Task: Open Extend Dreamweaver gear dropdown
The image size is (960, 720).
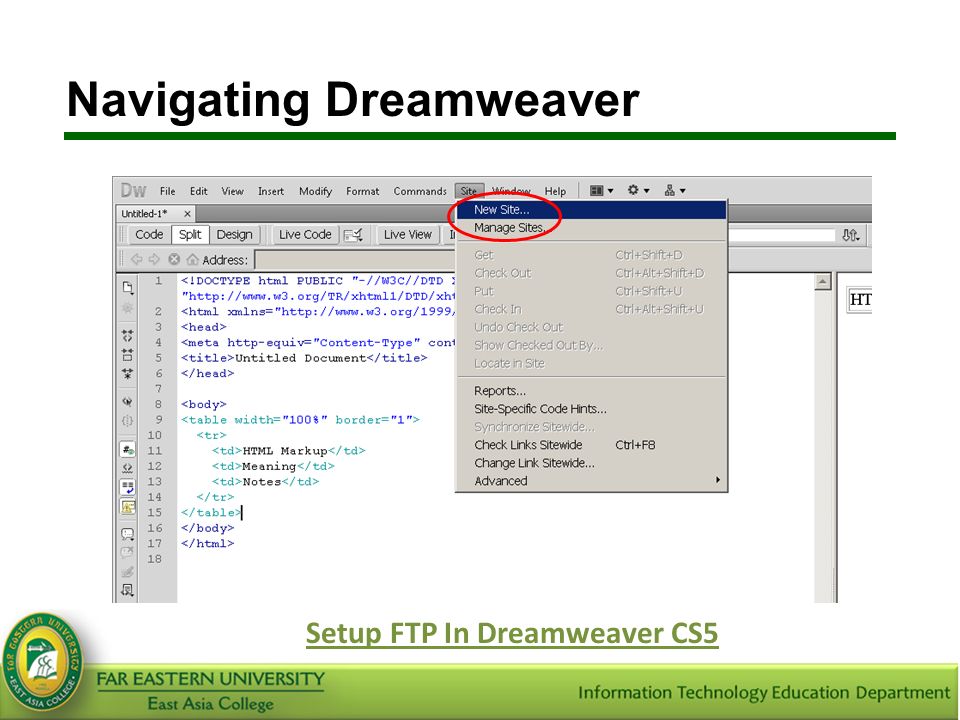Action: click(639, 190)
